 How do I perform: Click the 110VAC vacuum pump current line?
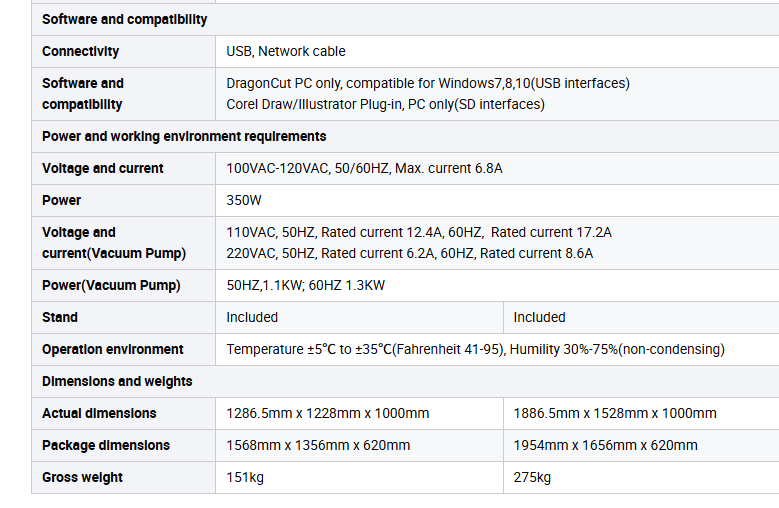(x=419, y=232)
